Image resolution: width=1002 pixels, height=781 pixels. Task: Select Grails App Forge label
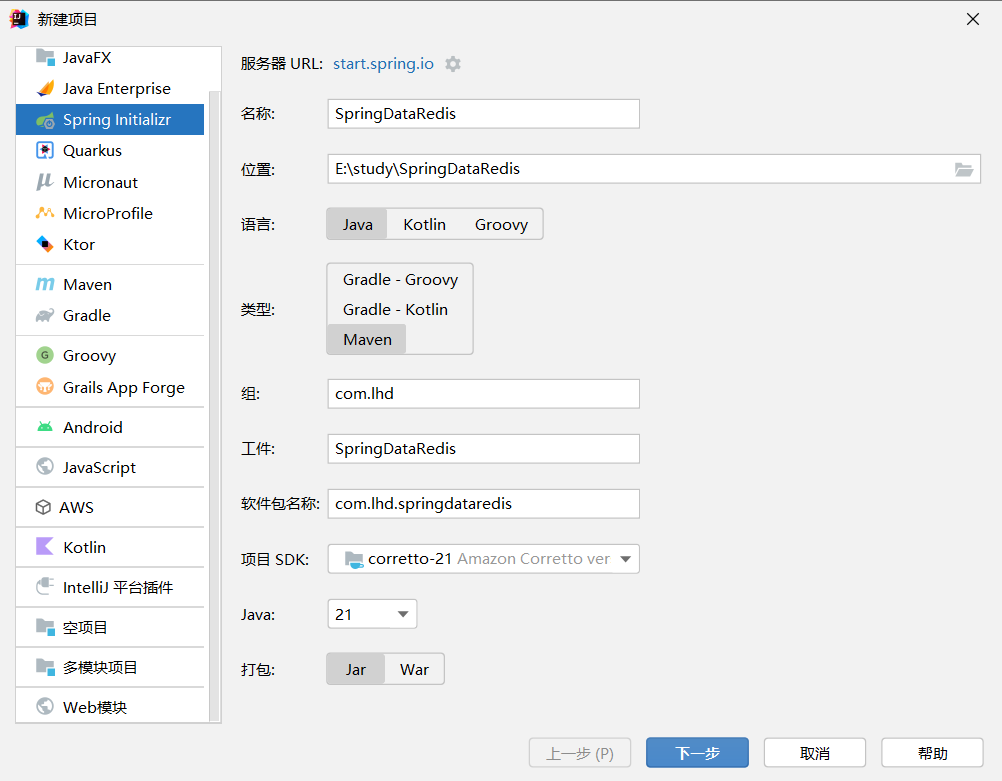(x=123, y=387)
